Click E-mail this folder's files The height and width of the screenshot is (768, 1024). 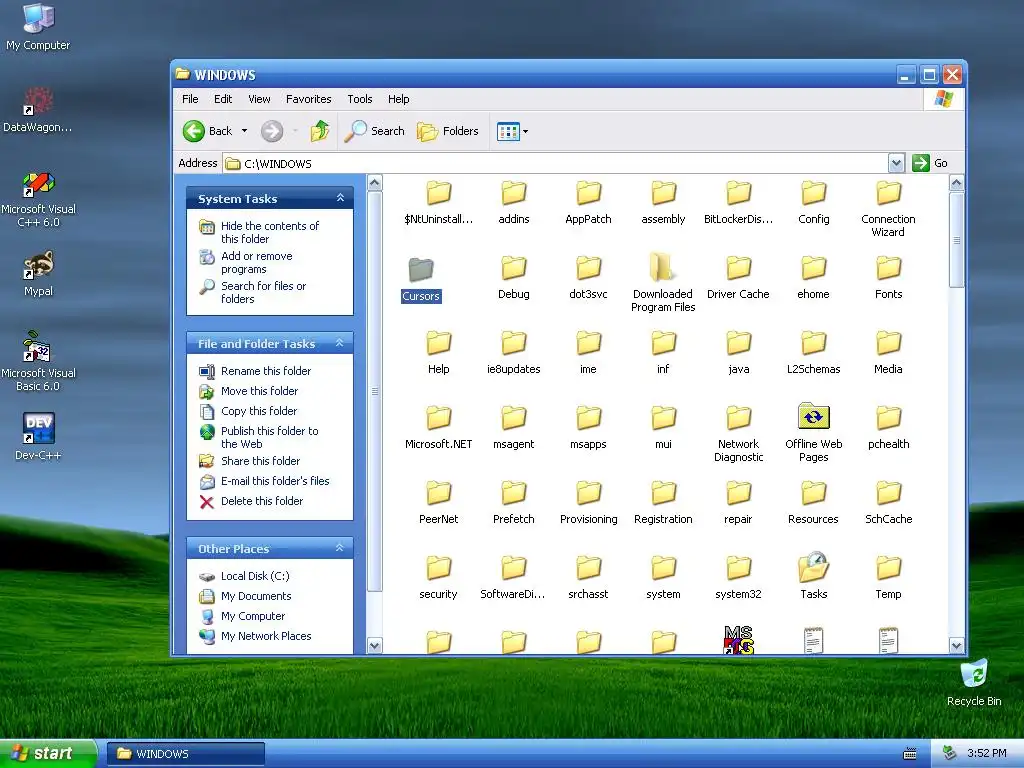coord(275,481)
